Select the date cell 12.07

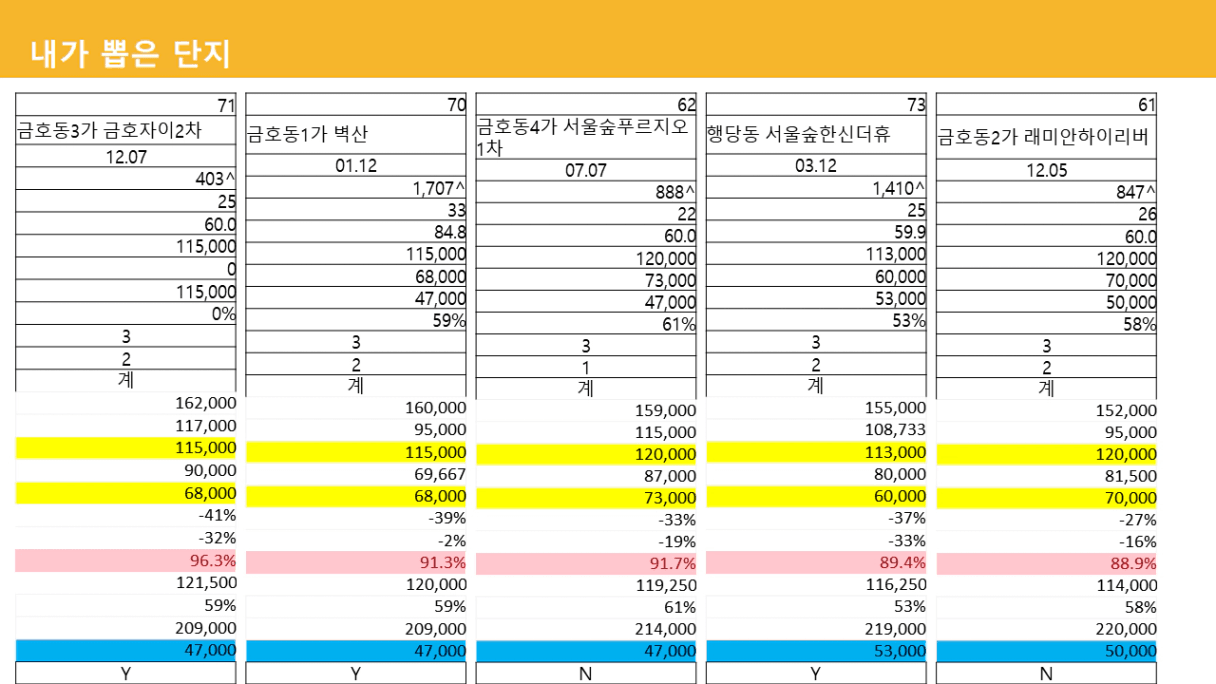[x=126, y=156]
